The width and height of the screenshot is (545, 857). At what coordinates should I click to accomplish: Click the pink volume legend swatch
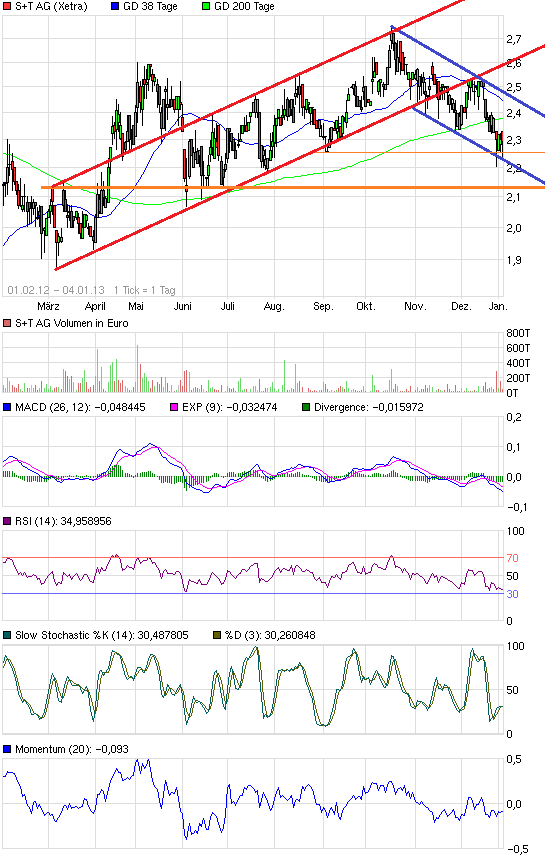click(7, 324)
